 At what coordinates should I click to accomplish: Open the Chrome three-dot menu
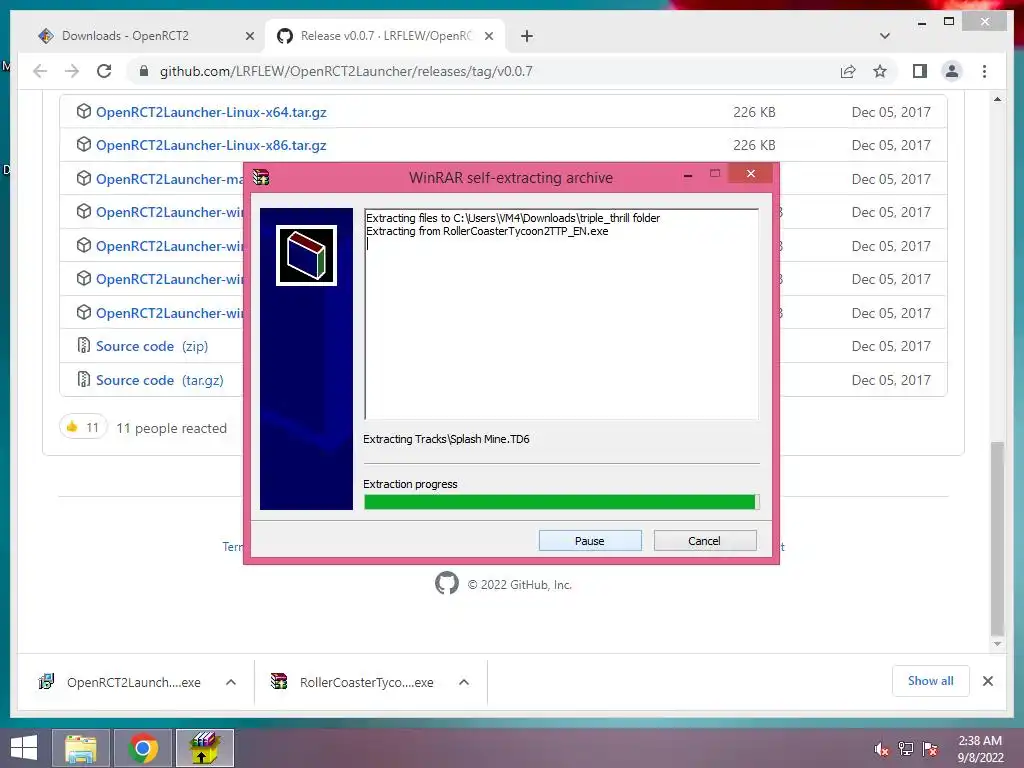pos(984,71)
